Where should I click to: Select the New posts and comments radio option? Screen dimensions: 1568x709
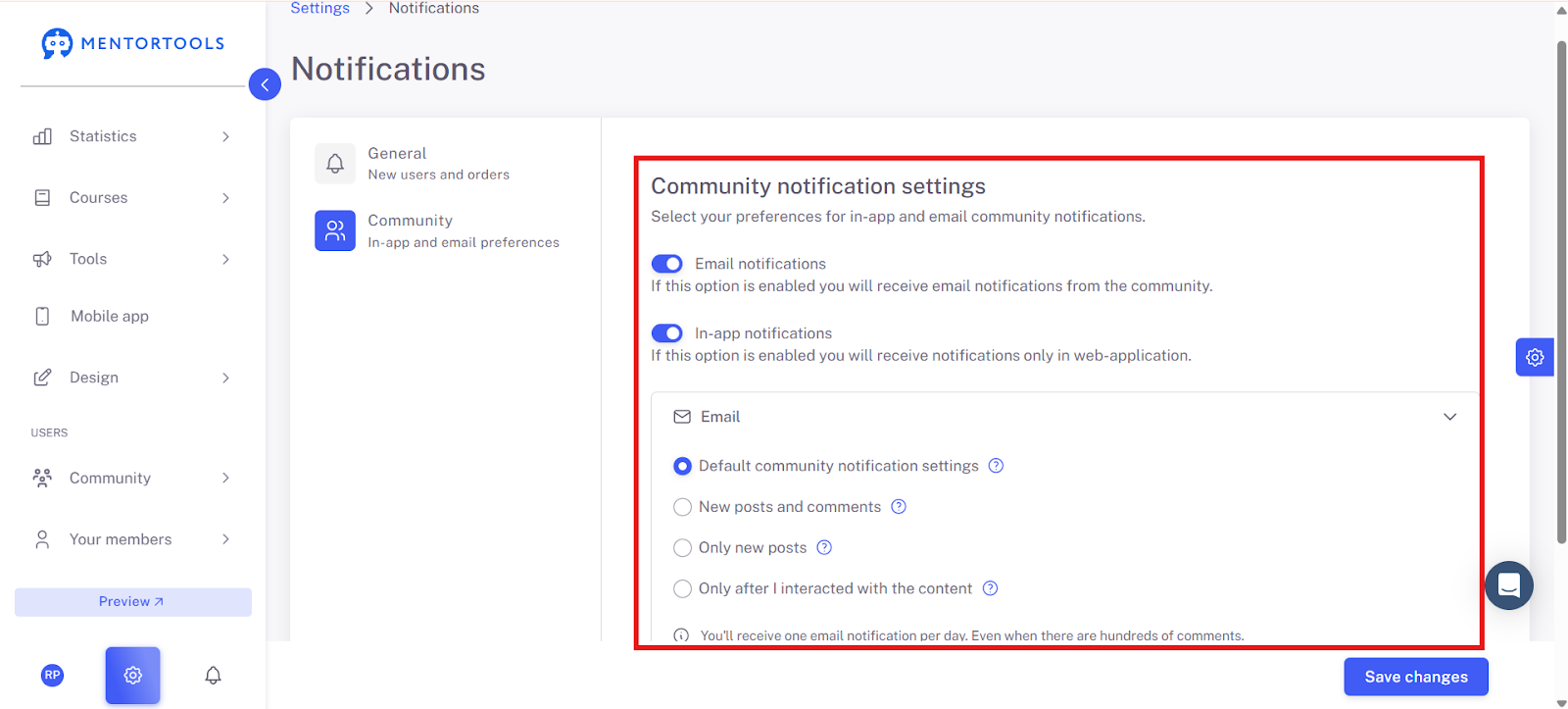[x=682, y=507]
